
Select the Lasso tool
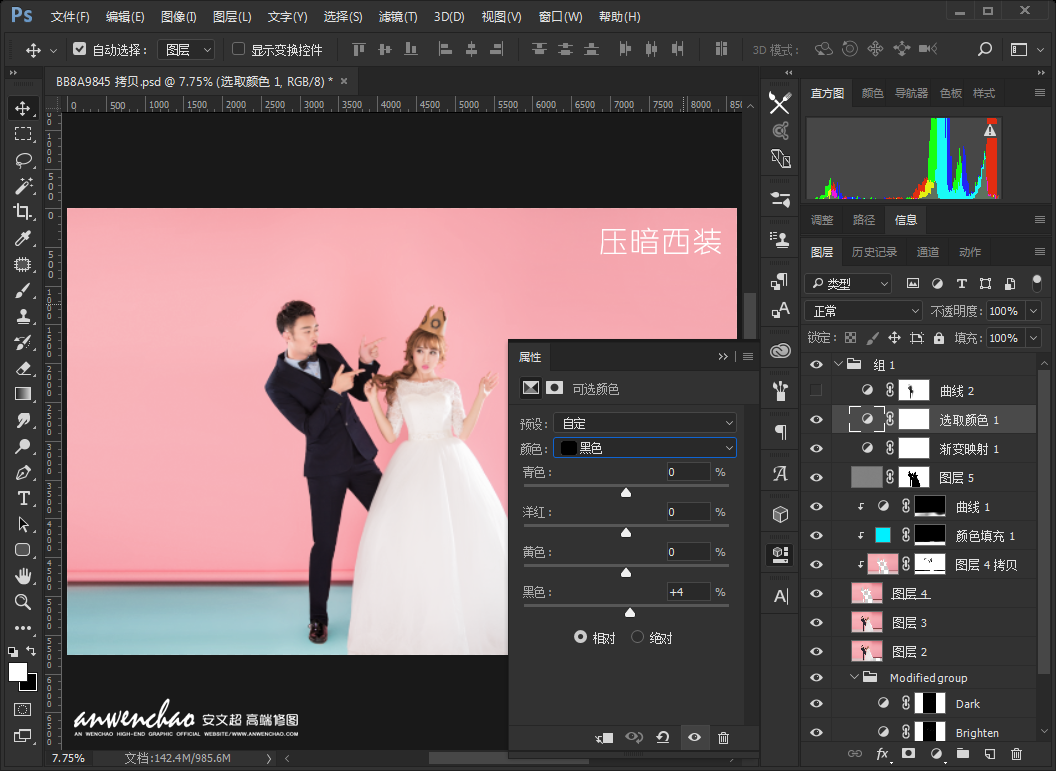click(23, 160)
